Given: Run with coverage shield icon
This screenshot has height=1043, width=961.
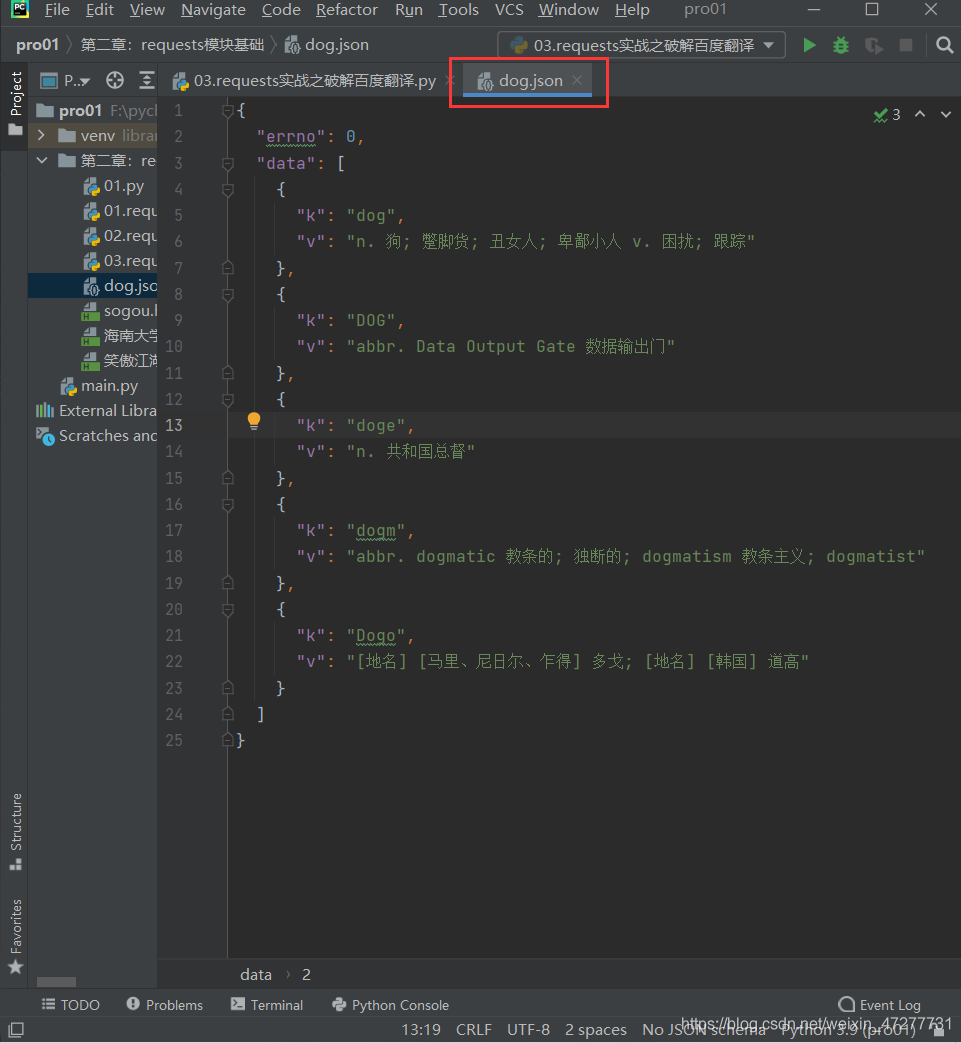Looking at the screenshot, I should (873, 45).
